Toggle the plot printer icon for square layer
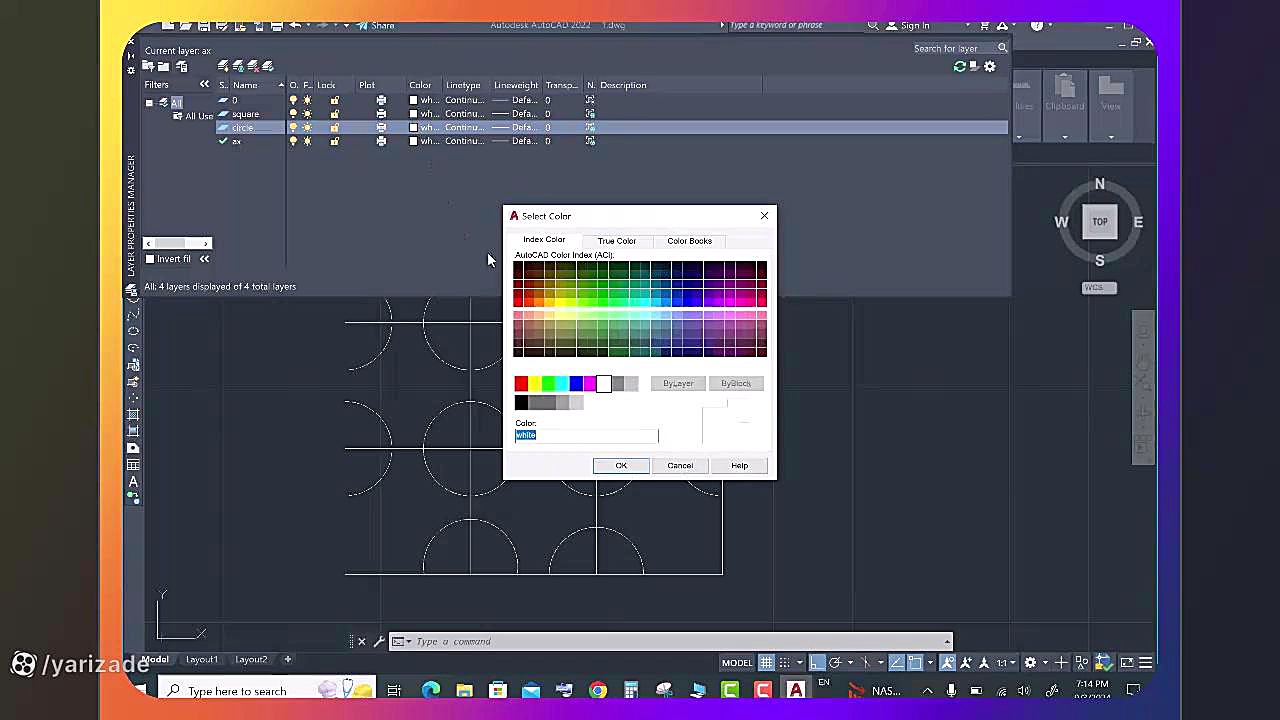The height and width of the screenshot is (720, 1280). pyautogui.click(x=381, y=114)
